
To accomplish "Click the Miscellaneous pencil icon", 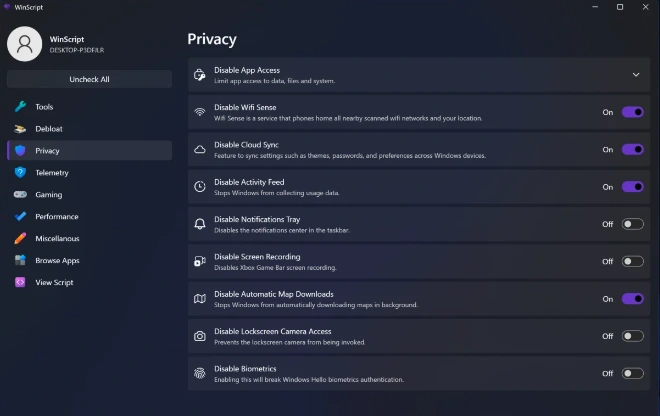I will (20, 239).
